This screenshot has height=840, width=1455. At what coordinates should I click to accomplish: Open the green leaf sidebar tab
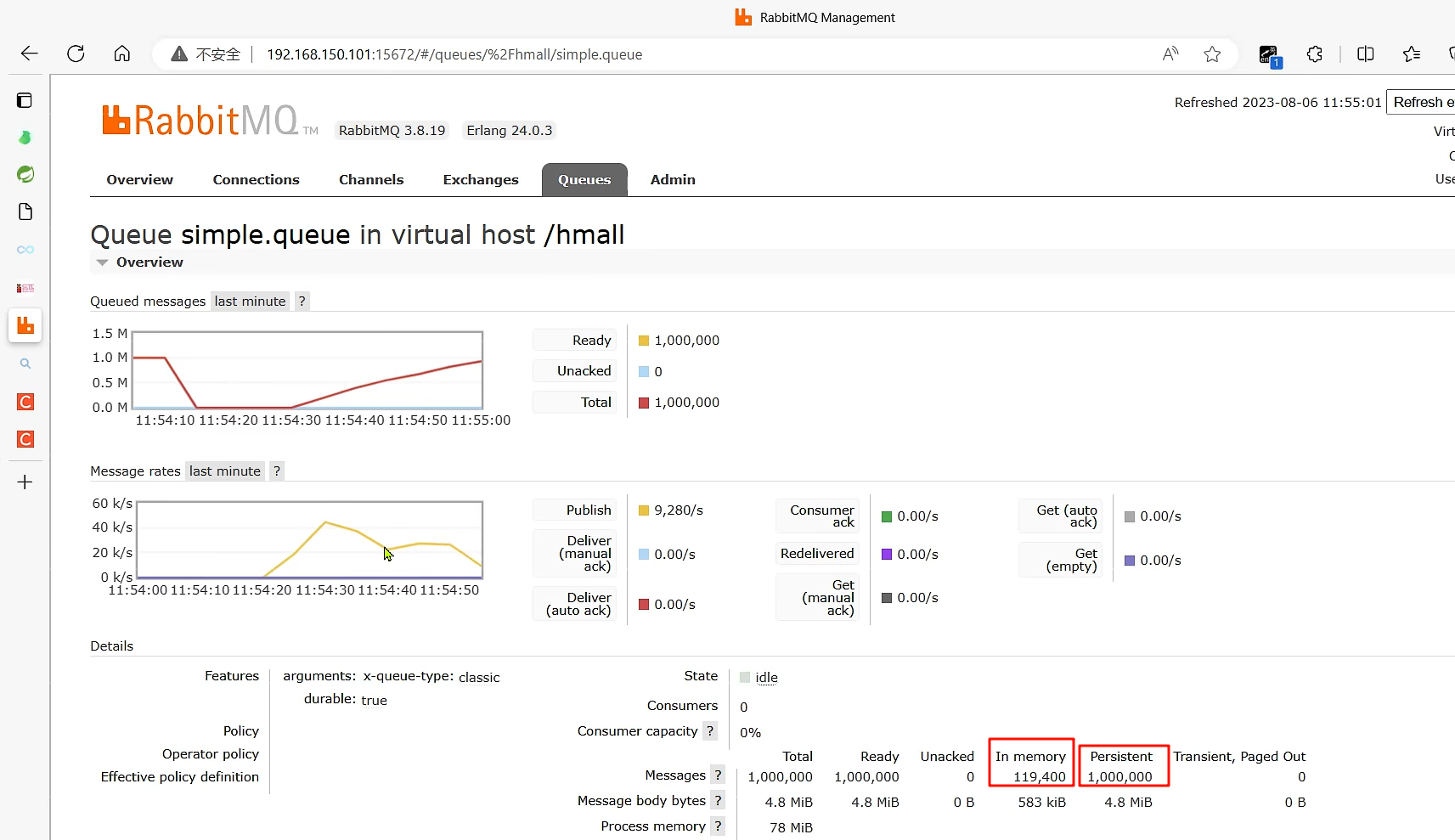tap(25, 137)
